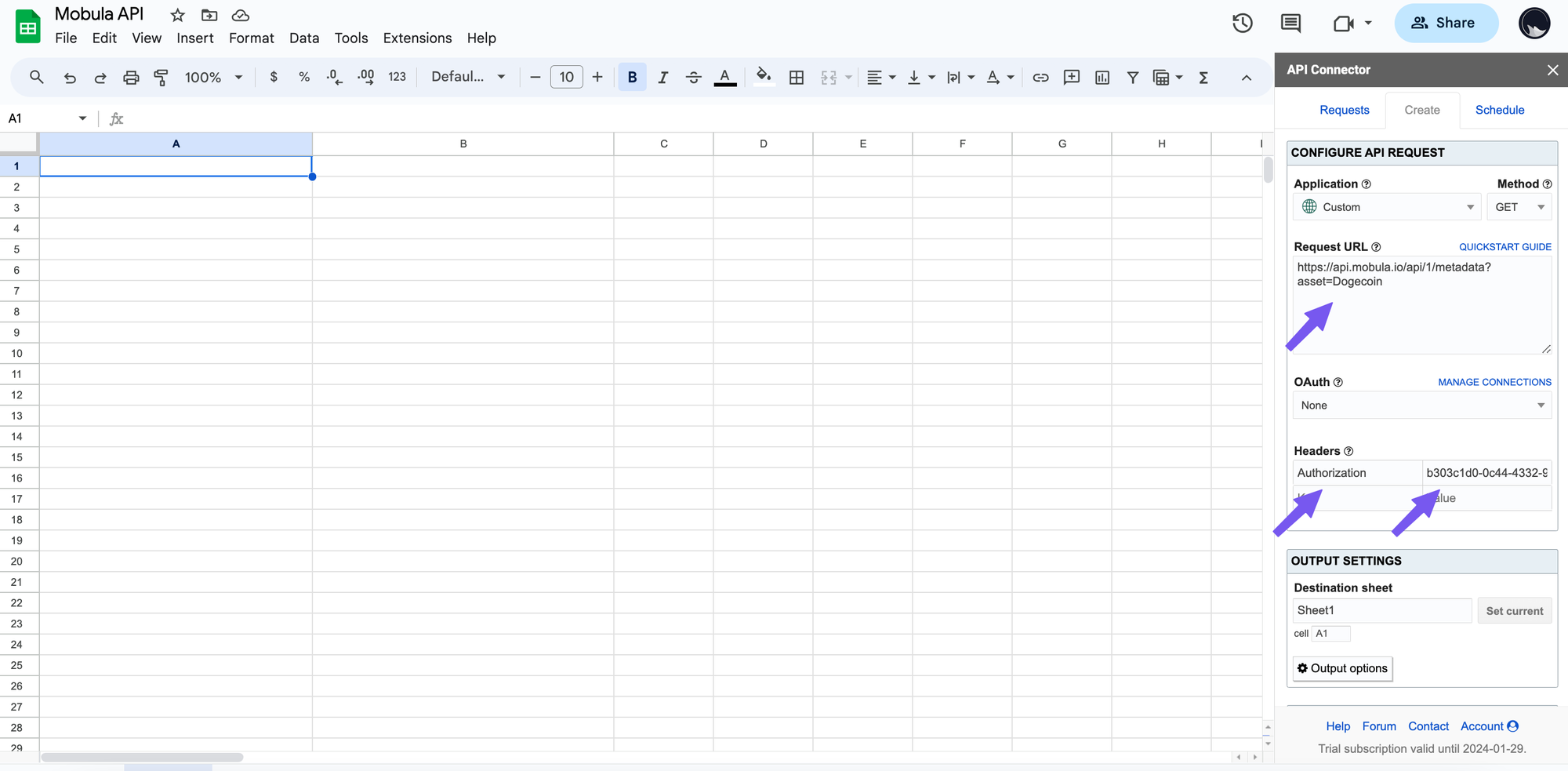The width and height of the screenshot is (1568, 771).
Task: Format cell as currency
Action: pyautogui.click(x=274, y=77)
